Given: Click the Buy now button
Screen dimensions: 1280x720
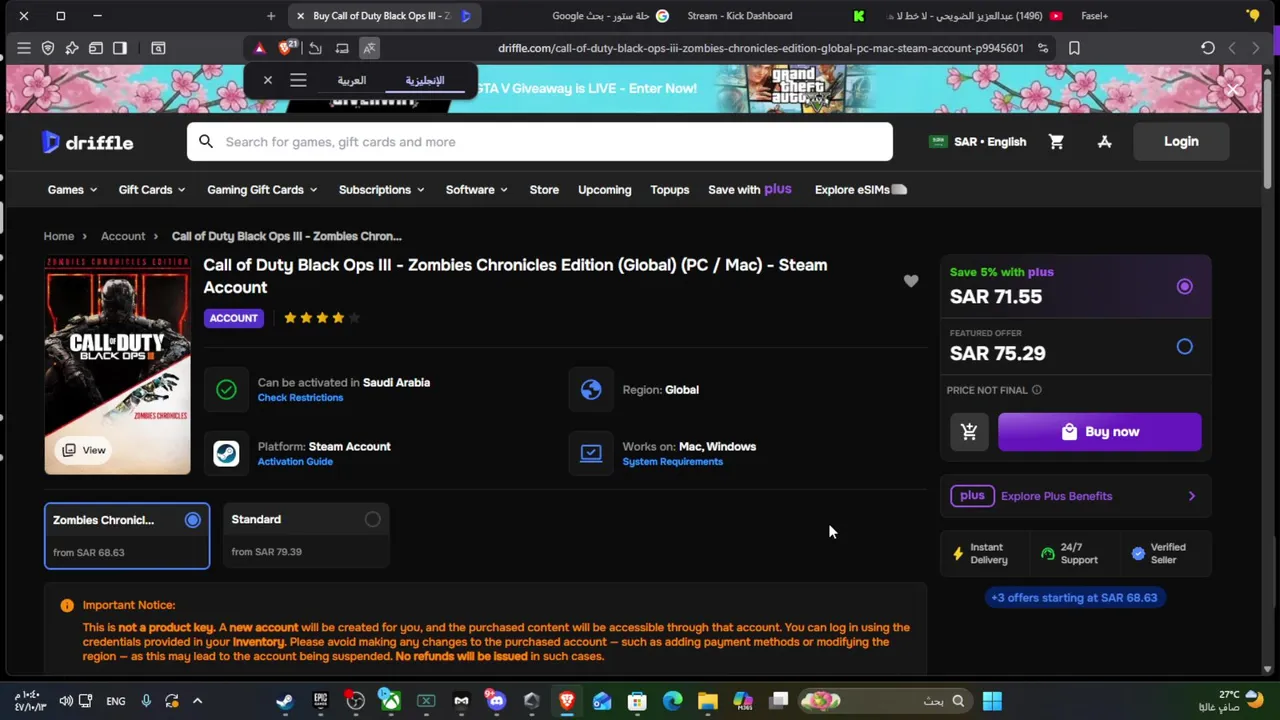Looking at the screenshot, I should 1100,432.
